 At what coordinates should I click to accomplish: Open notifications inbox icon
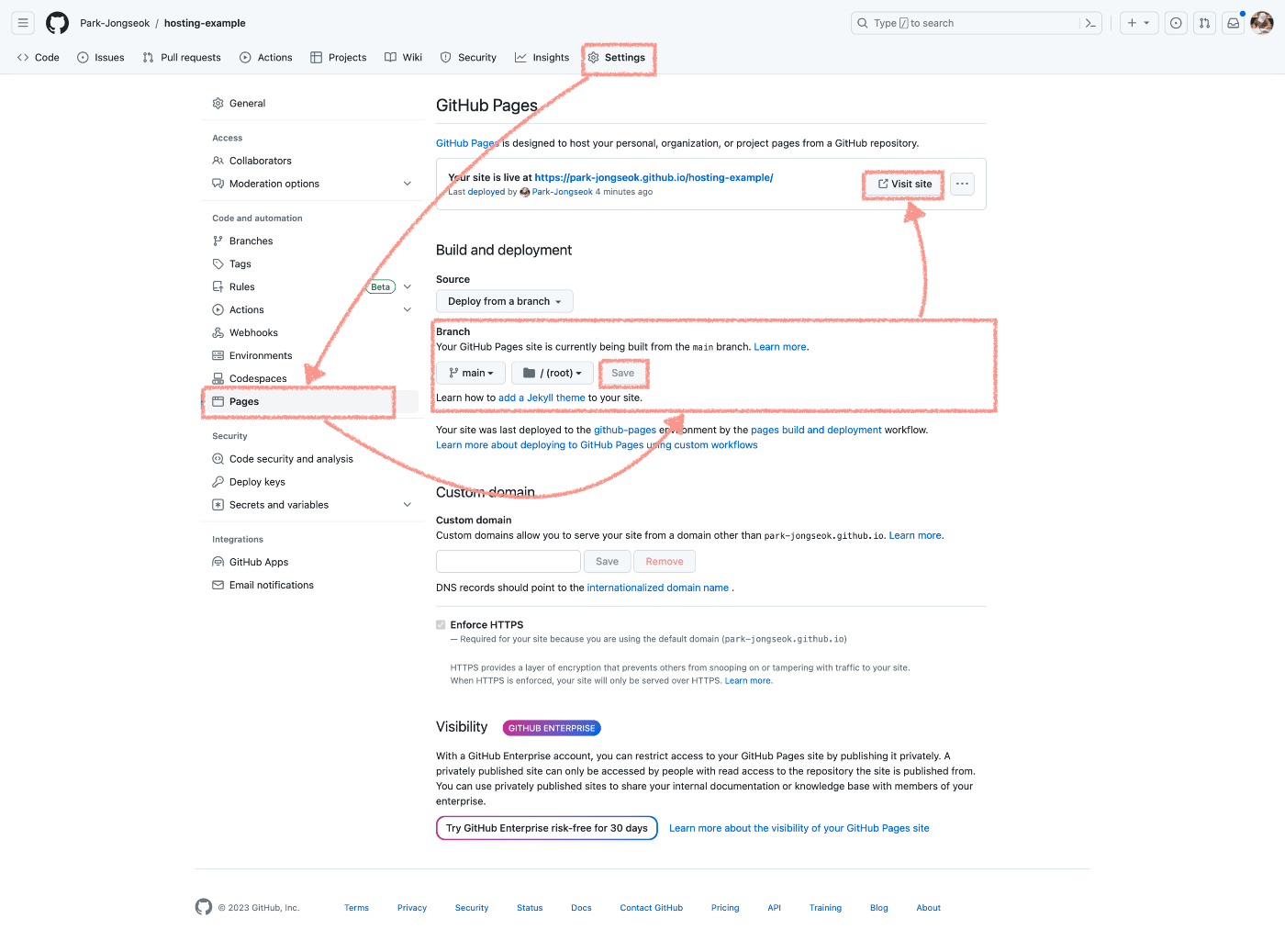[x=1234, y=23]
